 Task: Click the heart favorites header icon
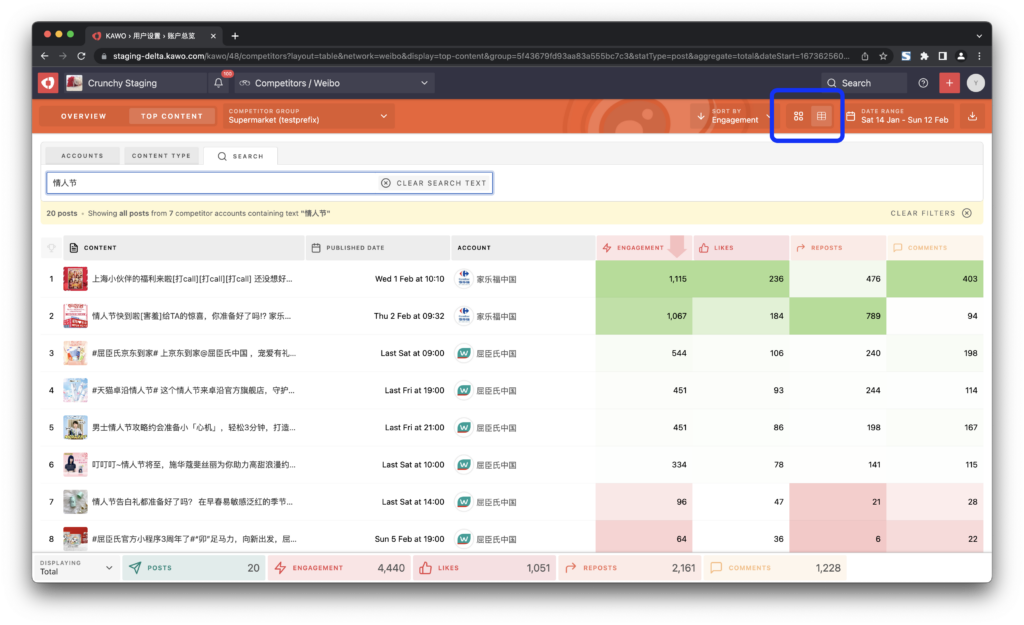coord(52,248)
